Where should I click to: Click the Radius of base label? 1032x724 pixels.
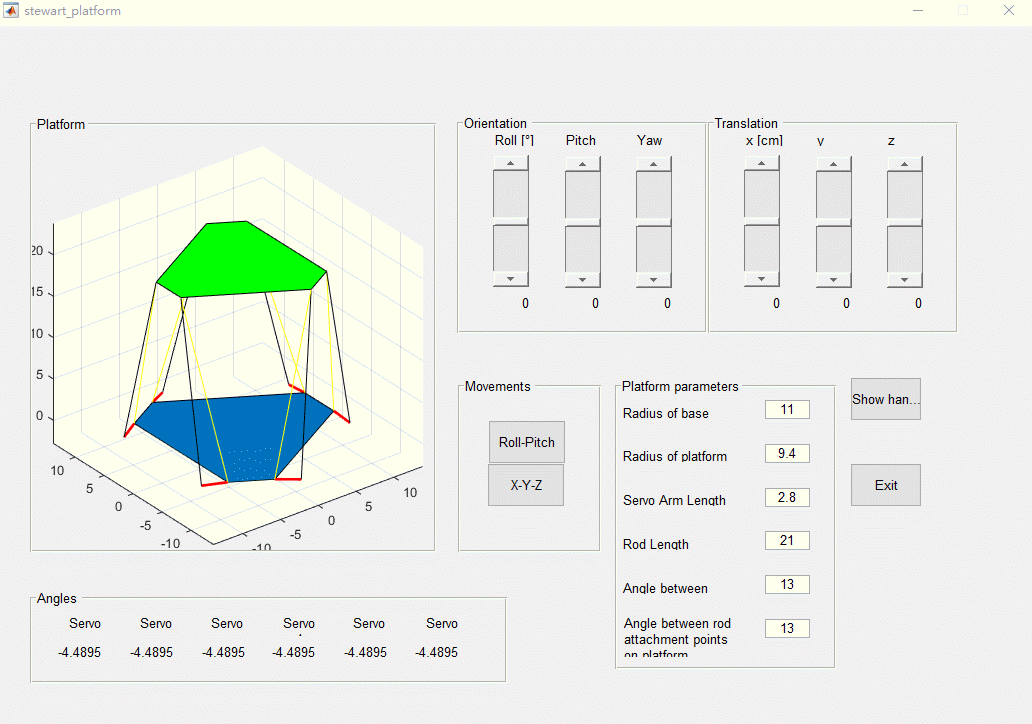pyautogui.click(x=665, y=413)
